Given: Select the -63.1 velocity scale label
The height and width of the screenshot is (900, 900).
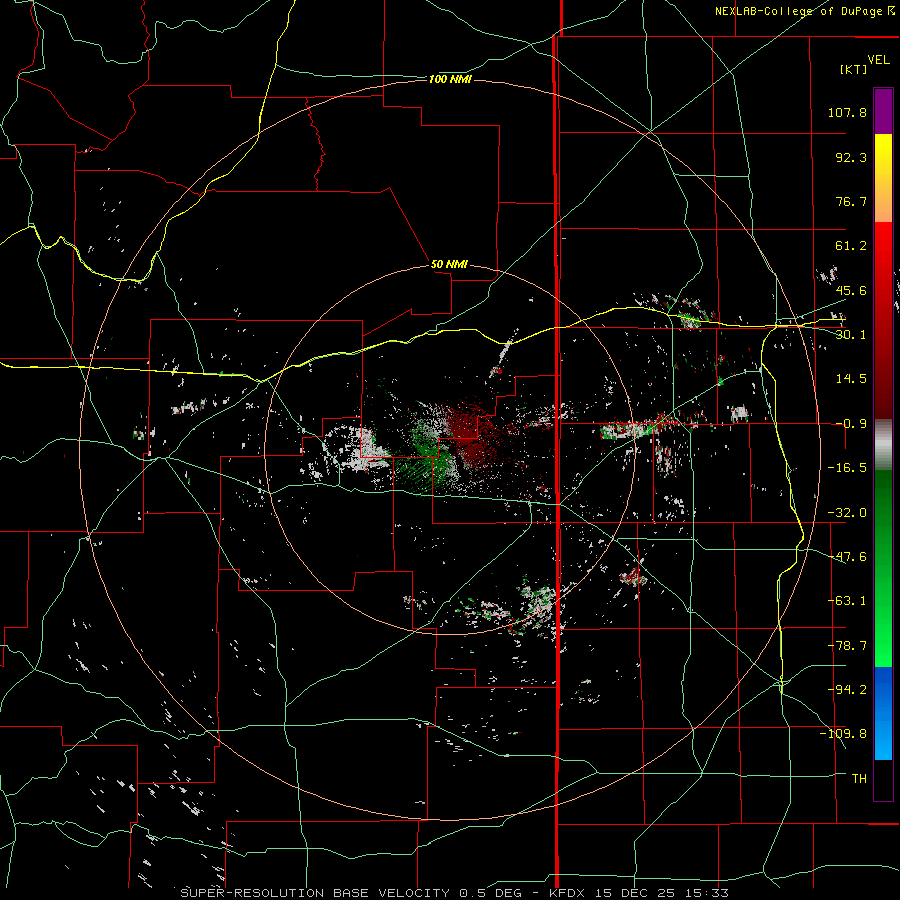Looking at the screenshot, I should point(847,601).
